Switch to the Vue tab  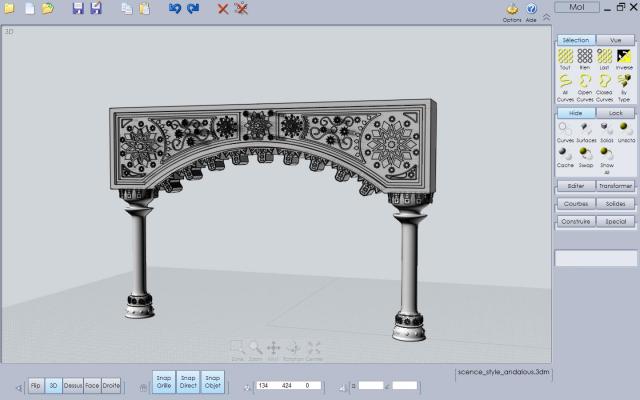coord(616,40)
